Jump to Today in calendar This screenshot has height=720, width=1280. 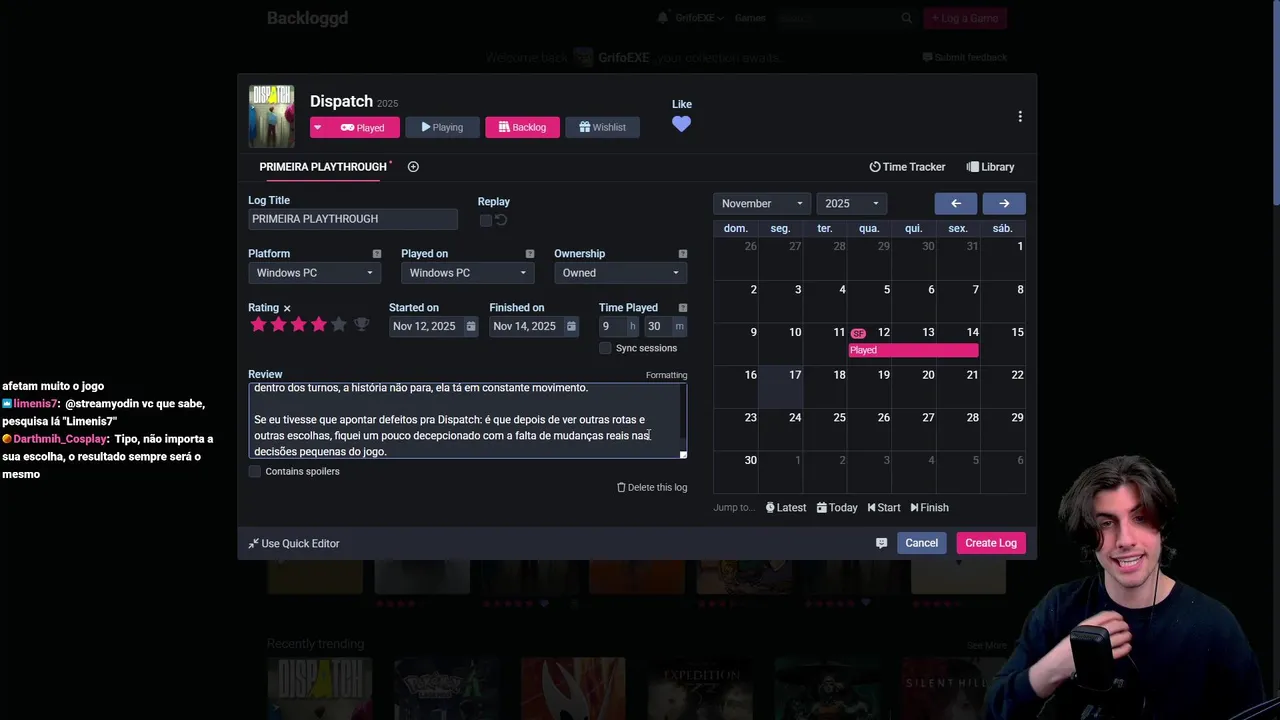click(837, 508)
